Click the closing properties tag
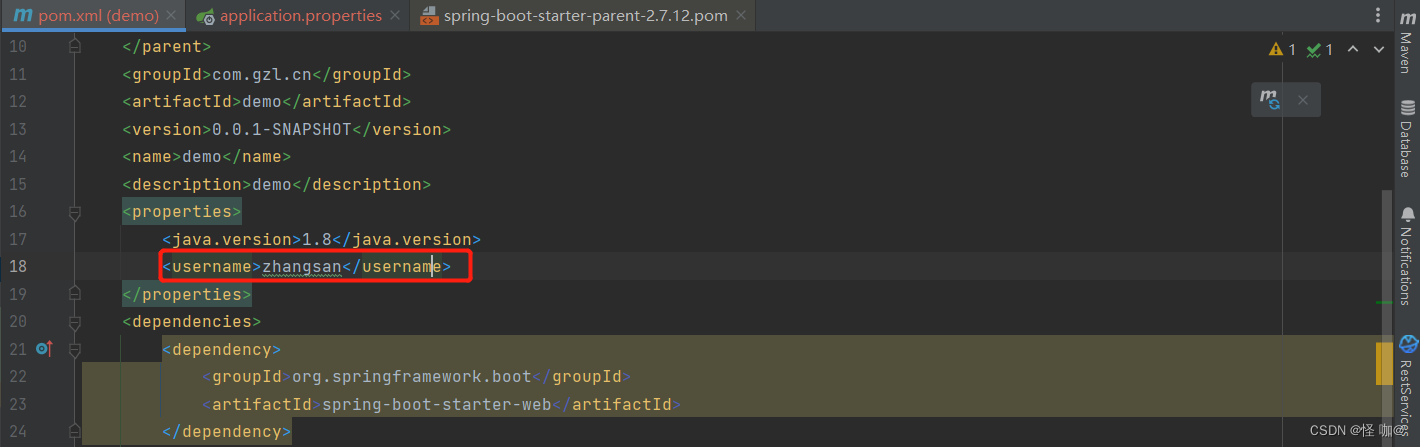The width and height of the screenshot is (1420, 447). [187, 294]
